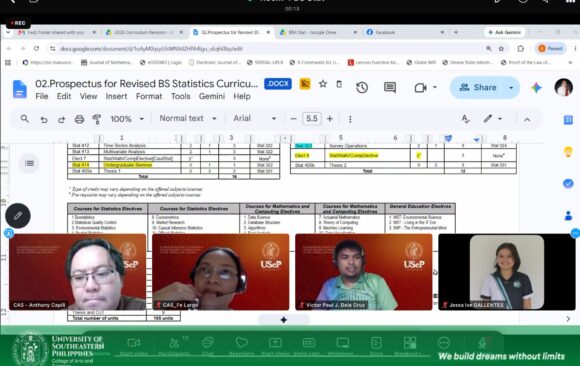
Task: Click the Paused profile chip
Action: [550, 48]
